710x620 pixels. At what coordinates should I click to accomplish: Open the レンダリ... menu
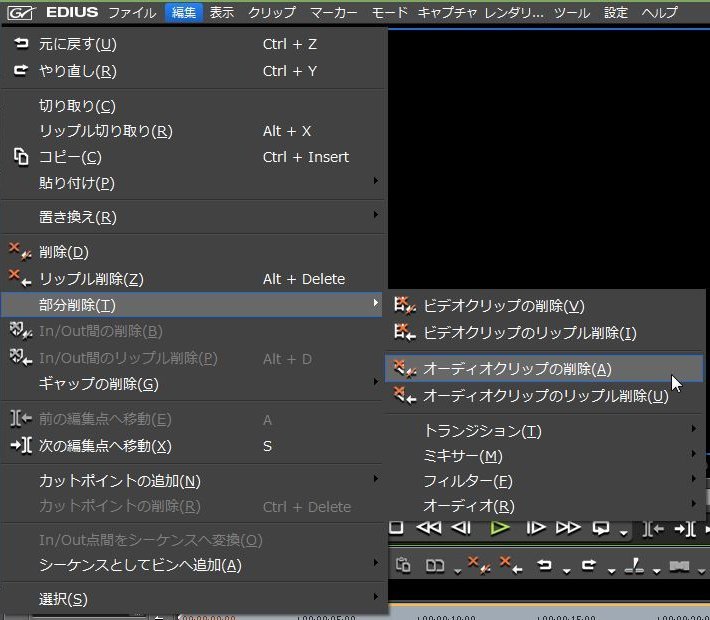coord(514,12)
